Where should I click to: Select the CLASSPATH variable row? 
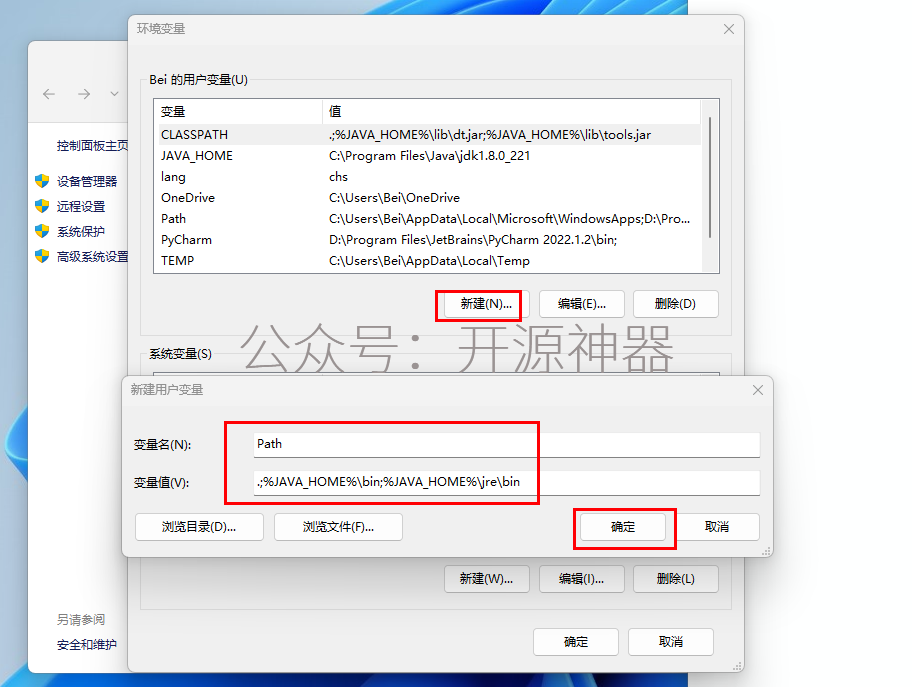pos(429,135)
